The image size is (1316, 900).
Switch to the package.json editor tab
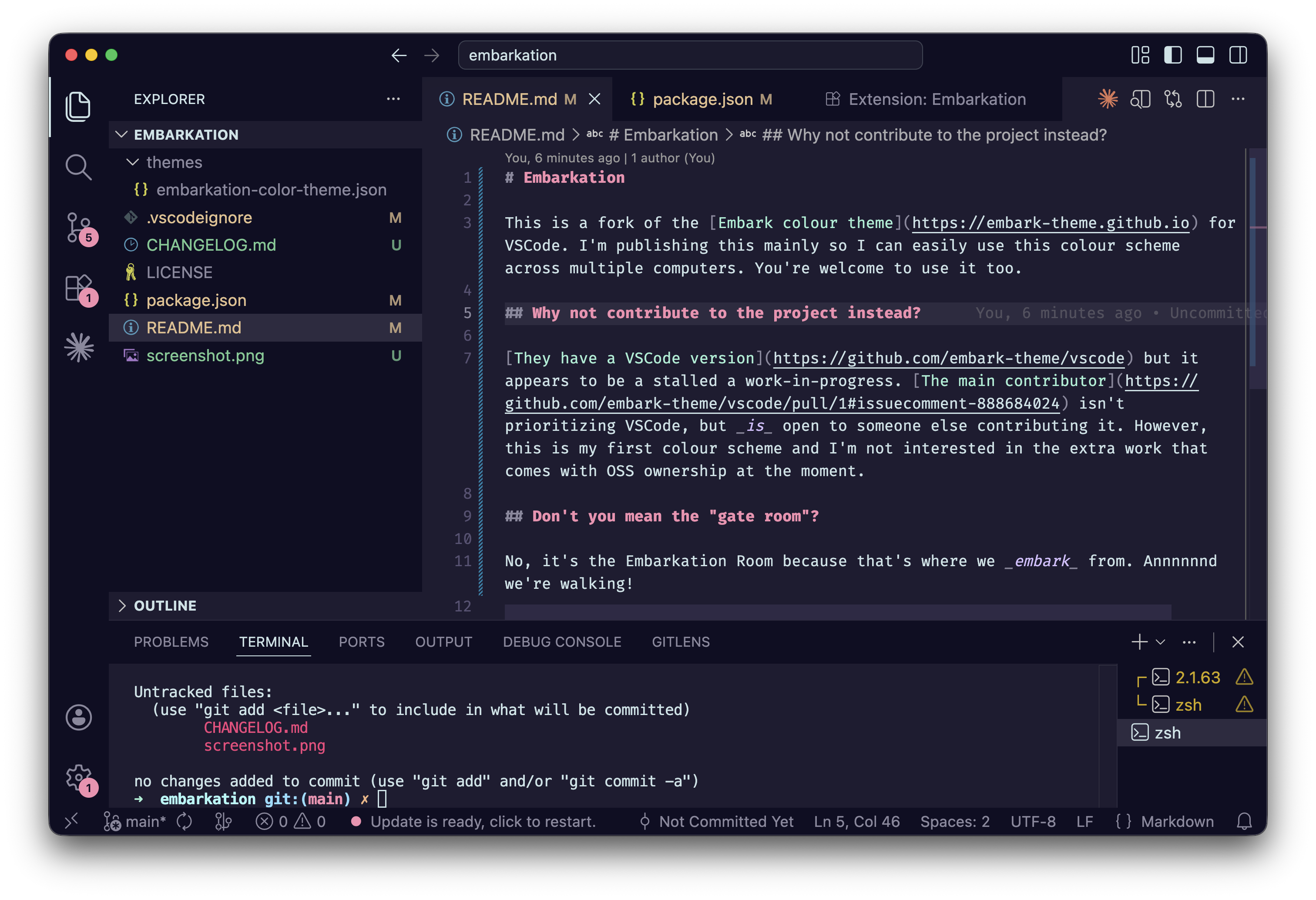[702, 98]
